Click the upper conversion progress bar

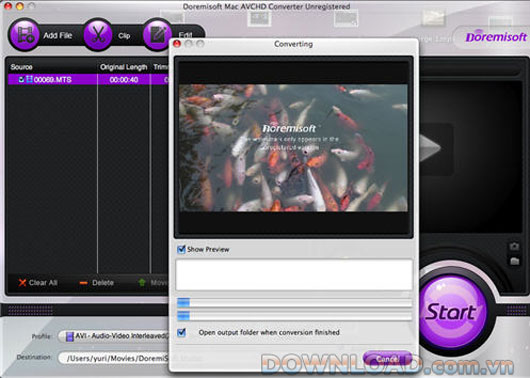pyautogui.click(x=294, y=302)
